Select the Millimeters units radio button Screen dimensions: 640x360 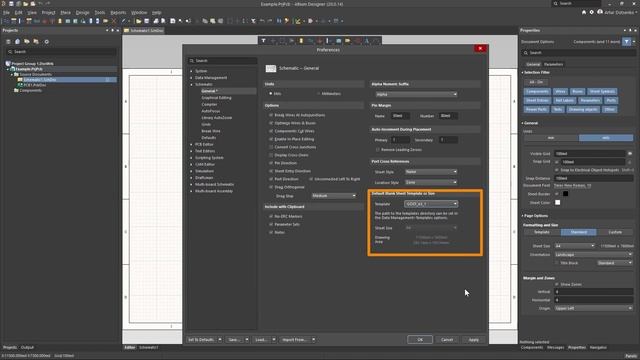[318, 93]
